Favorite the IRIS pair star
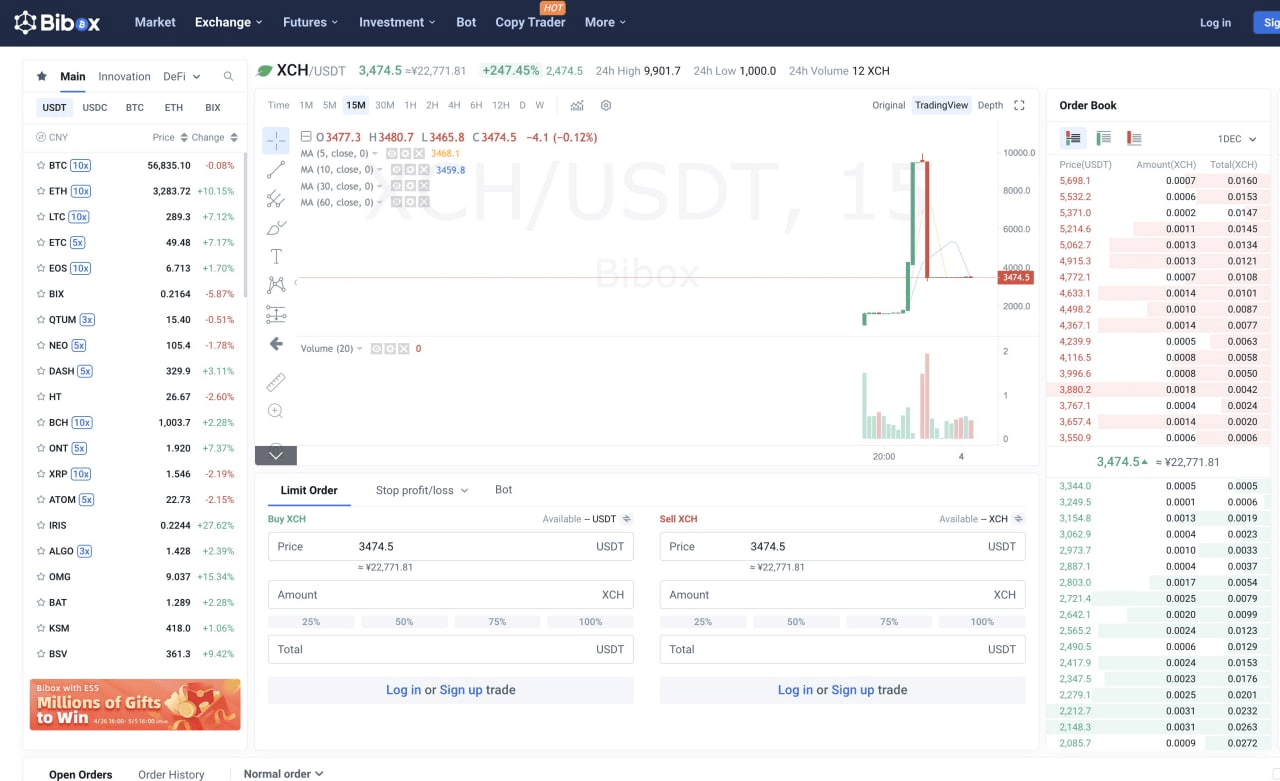Image resolution: width=1280 pixels, height=781 pixels. (x=40, y=525)
